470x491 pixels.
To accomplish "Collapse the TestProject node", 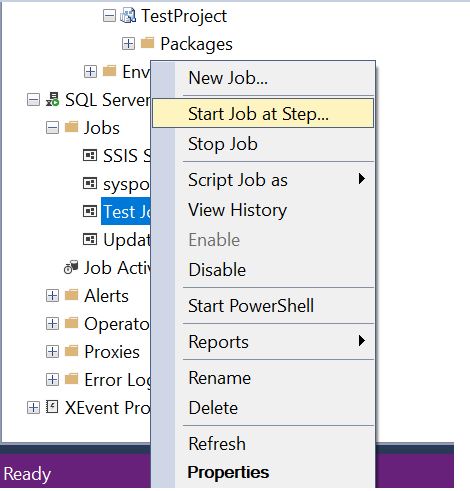I will click(109, 16).
